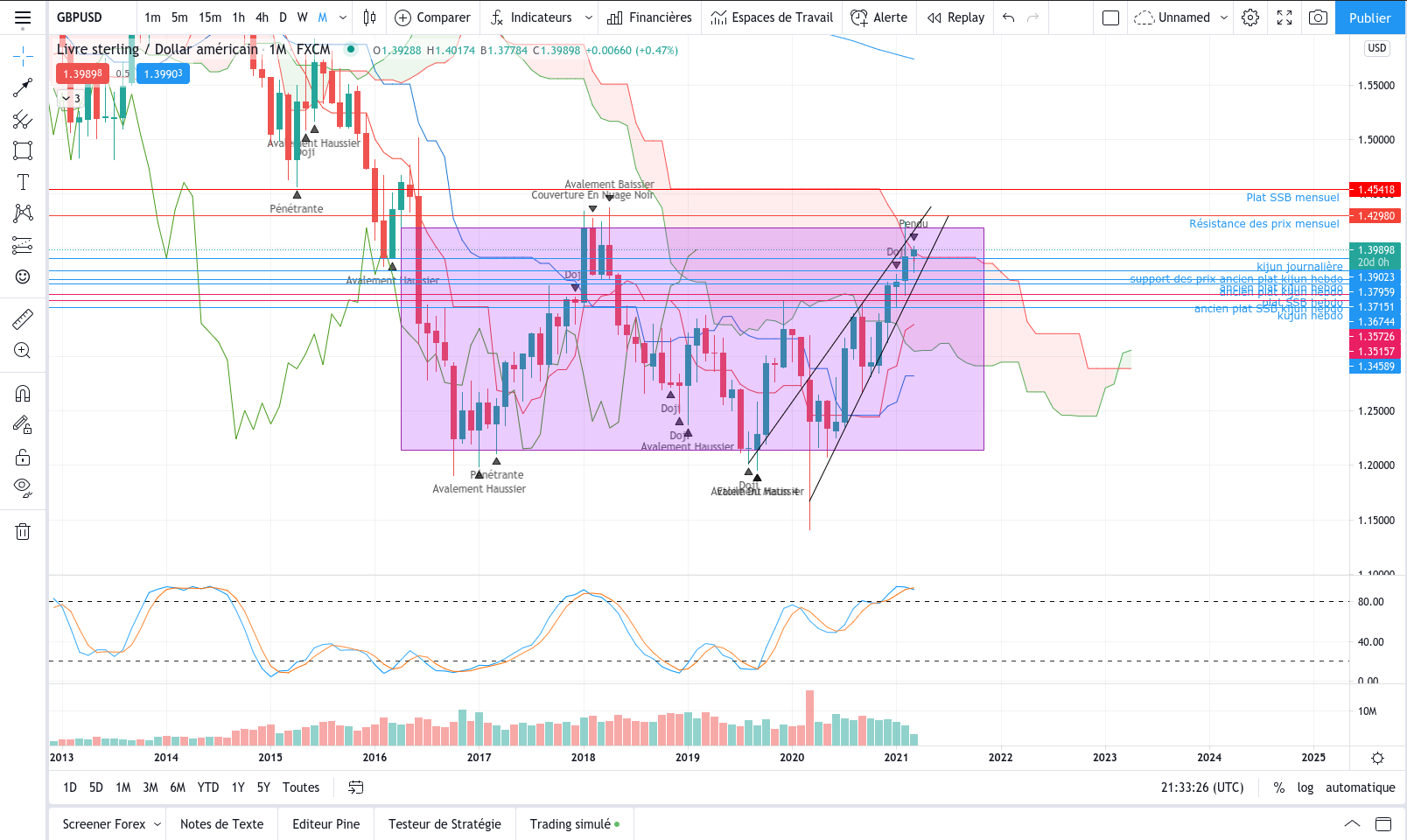Open the USD currency selector
Image resolution: width=1407 pixels, height=840 pixels.
tap(1377, 48)
